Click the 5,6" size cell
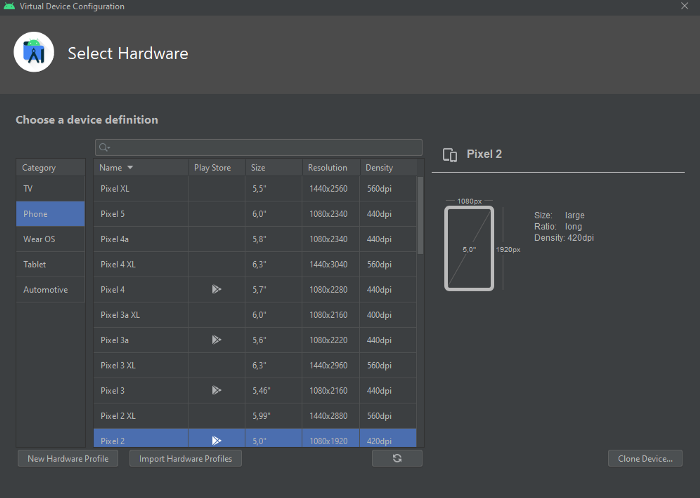Viewport: 700px width, 498px height. (274, 340)
